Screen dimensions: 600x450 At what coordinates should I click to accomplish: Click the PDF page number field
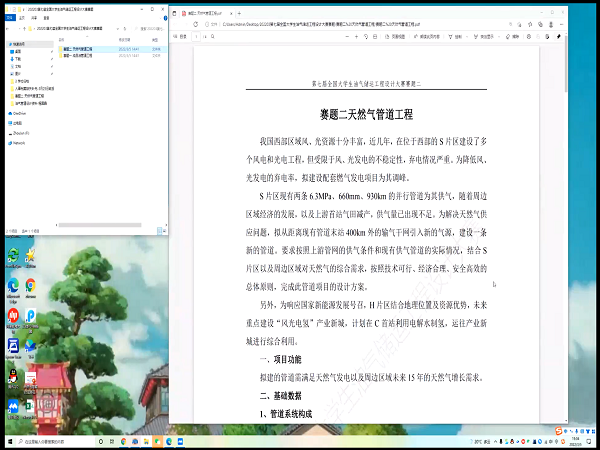pos(196,37)
